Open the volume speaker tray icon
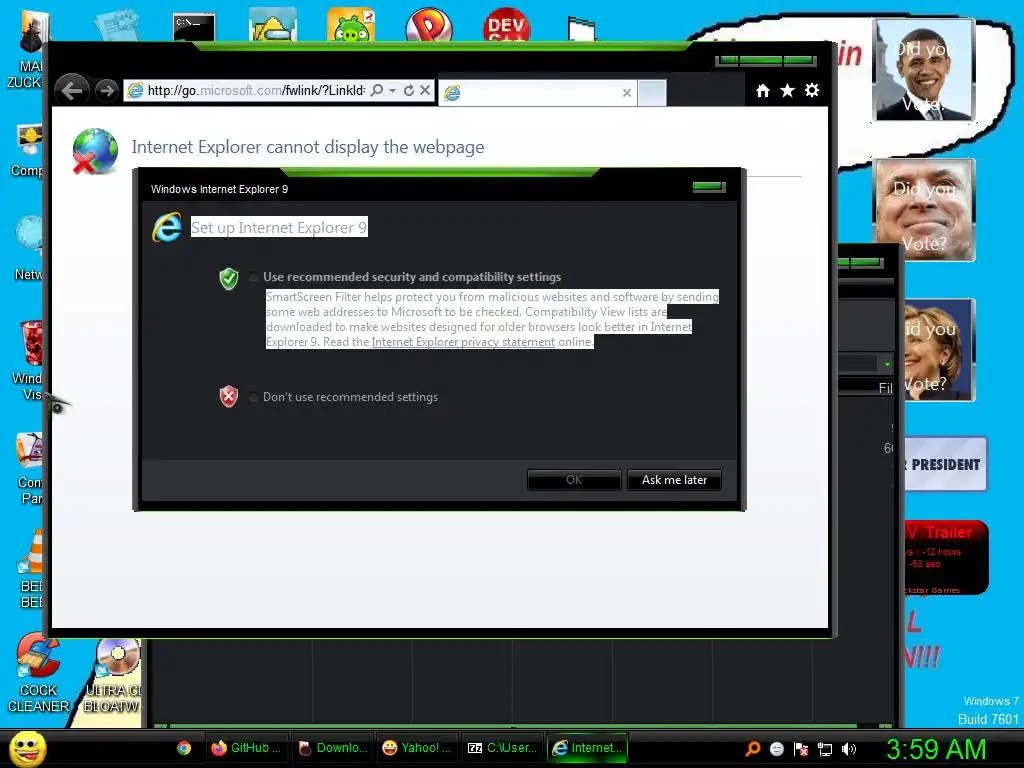The image size is (1024, 768). pos(849,749)
